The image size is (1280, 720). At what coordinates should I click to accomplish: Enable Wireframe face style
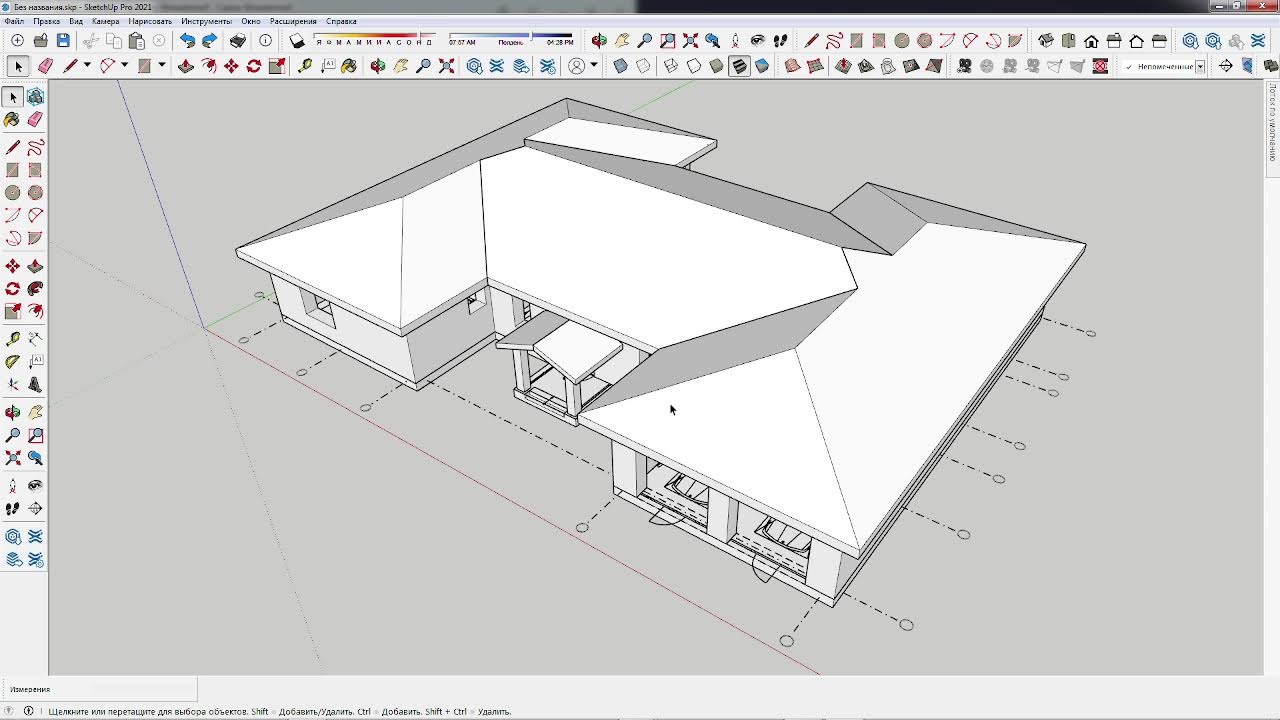pos(670,66)
